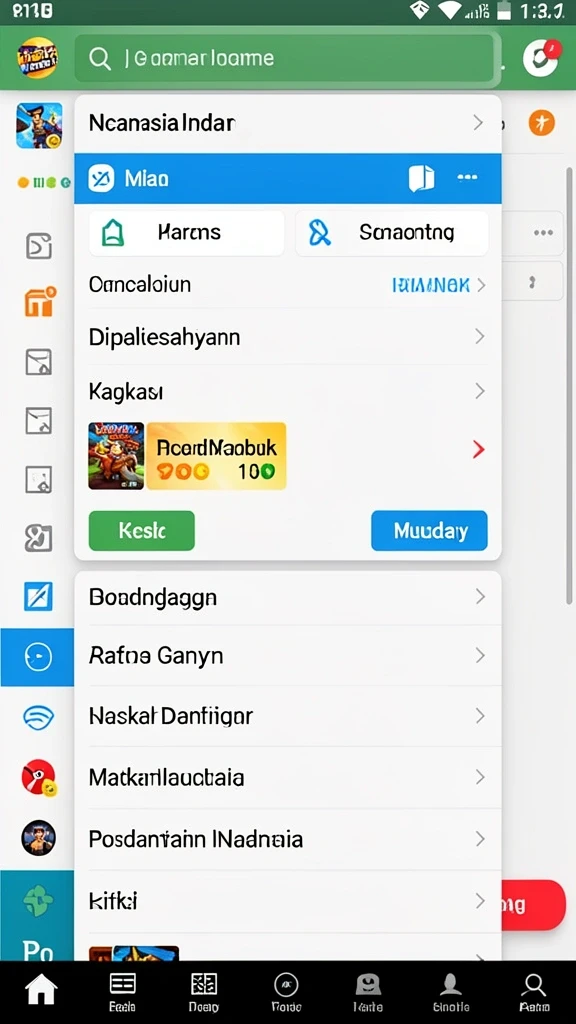Tap the dark round avatar sidebar icon
Viewport: 576px width, 1024px height.
[39, 838]
